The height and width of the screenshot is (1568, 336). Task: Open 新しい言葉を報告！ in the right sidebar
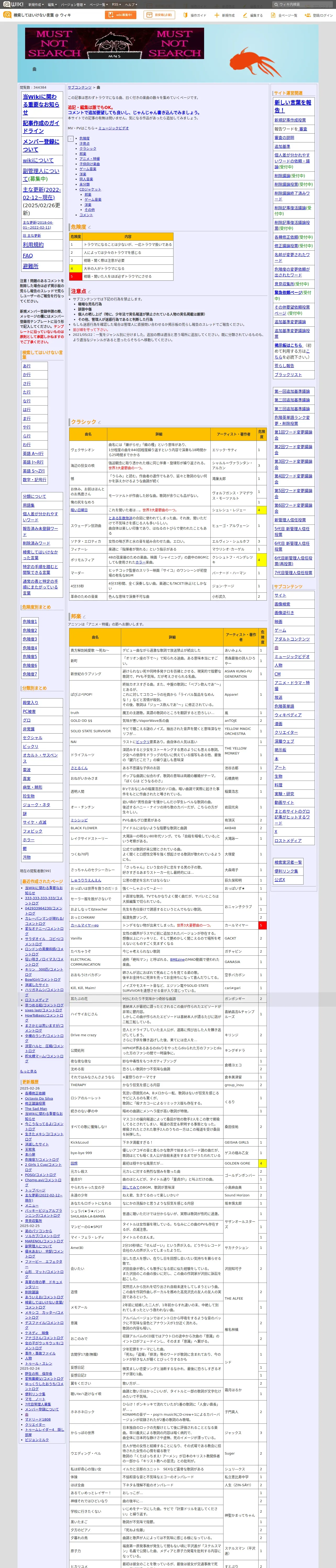[293, 107]
